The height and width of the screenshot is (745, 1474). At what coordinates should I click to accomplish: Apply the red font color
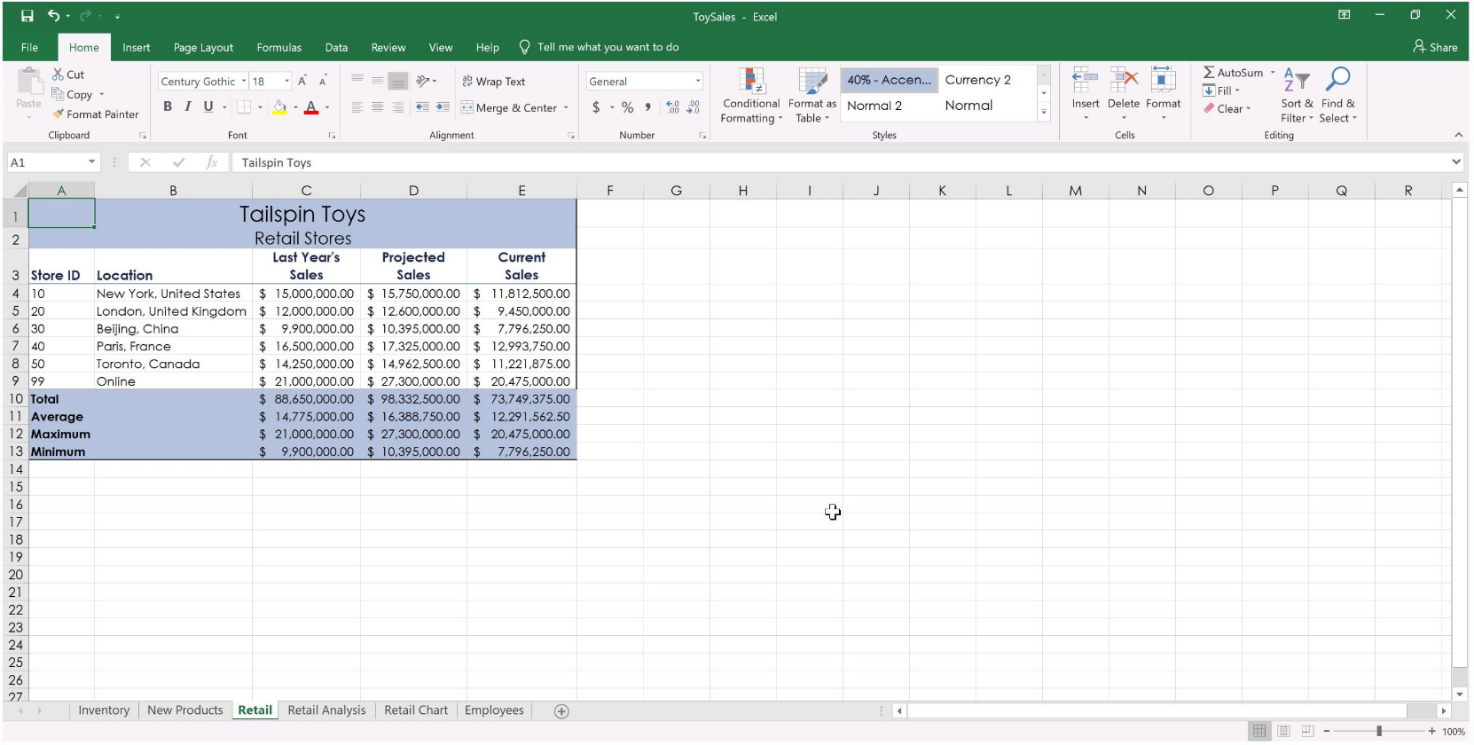(311, 107)
